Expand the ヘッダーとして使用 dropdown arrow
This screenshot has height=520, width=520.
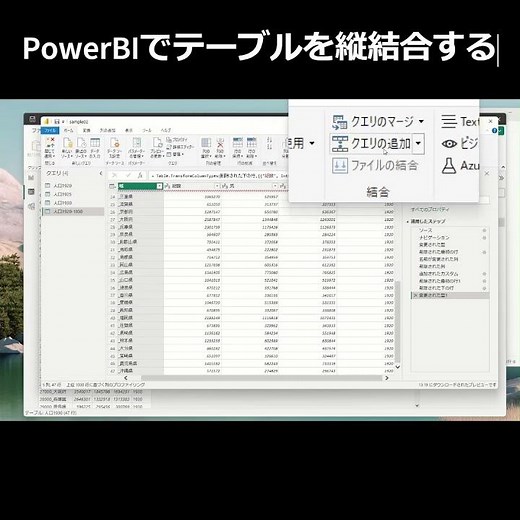pyautogui.click(x=312, y=143)
